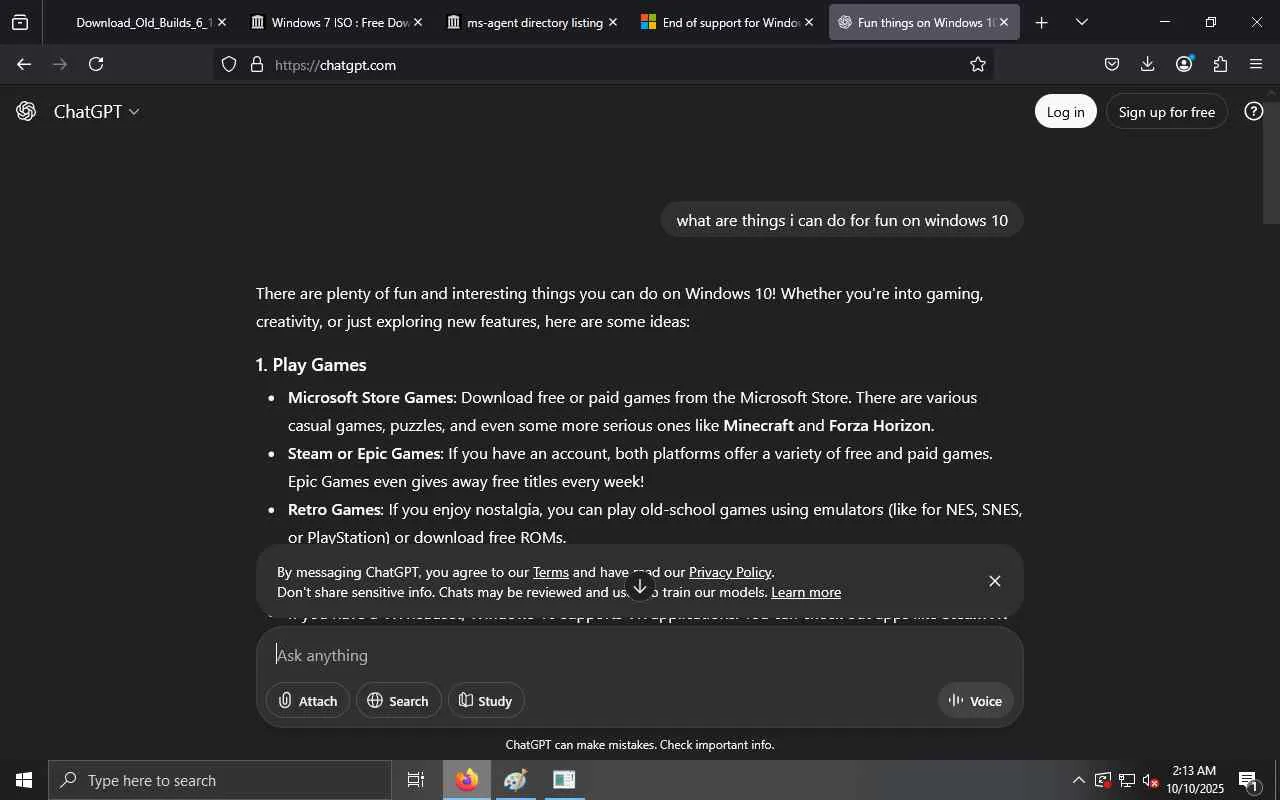Click the Log in button

pos(1066,112)
